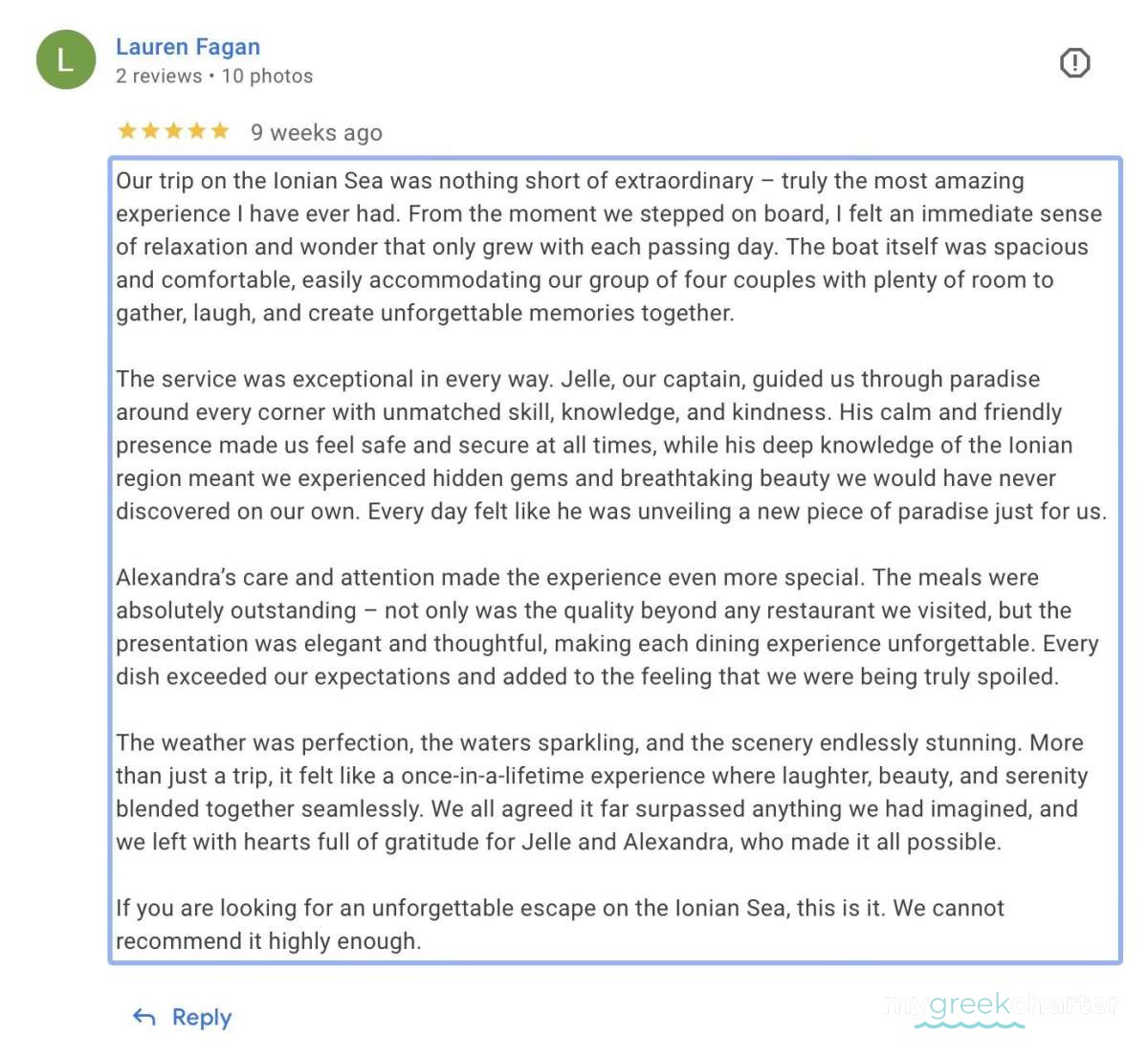Click the "9 weeks ago" timestamp
The image size is (1148, 1058).
317,133
